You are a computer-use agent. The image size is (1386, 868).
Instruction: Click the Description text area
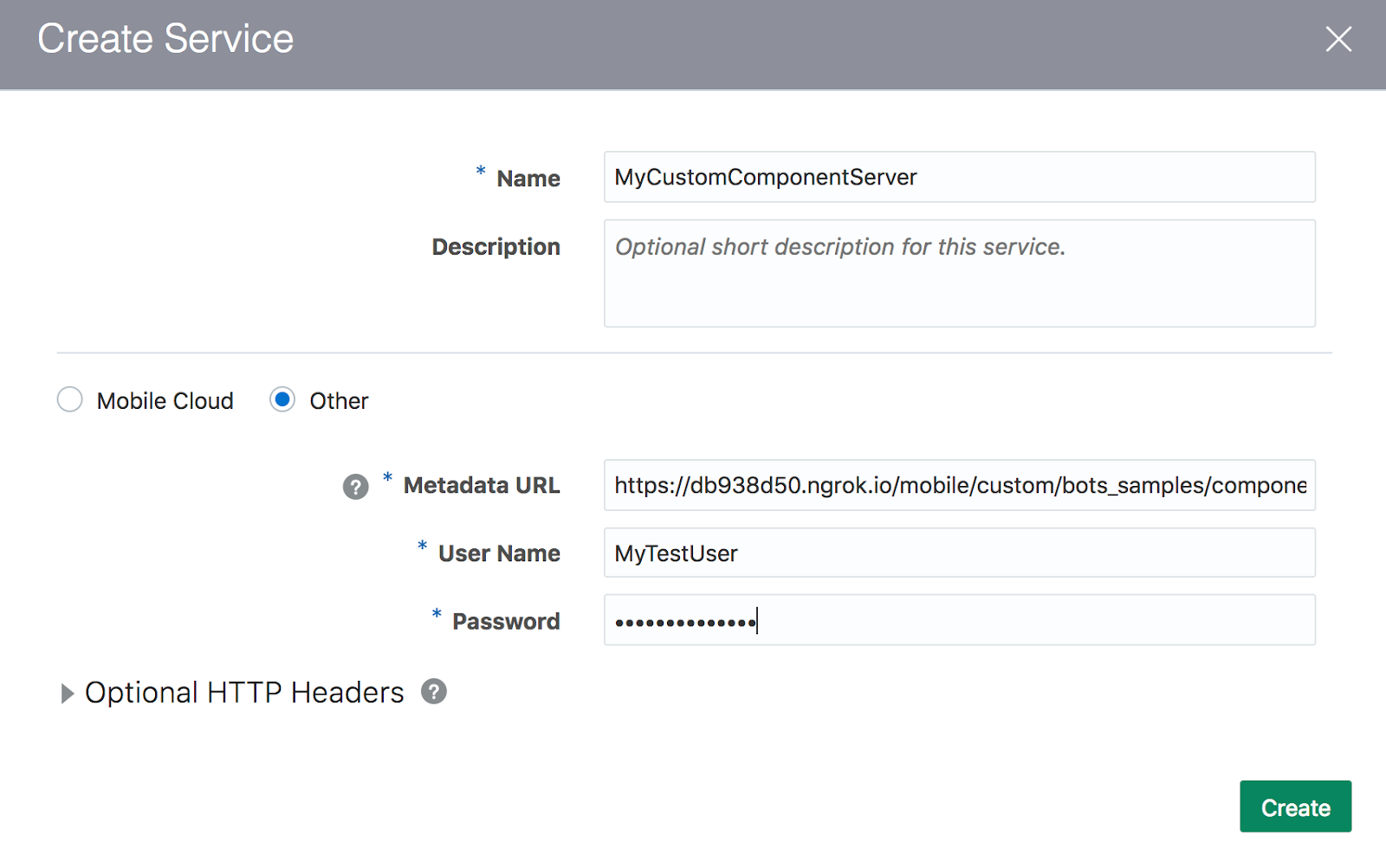pyautogui.click(x=959, y=273)
